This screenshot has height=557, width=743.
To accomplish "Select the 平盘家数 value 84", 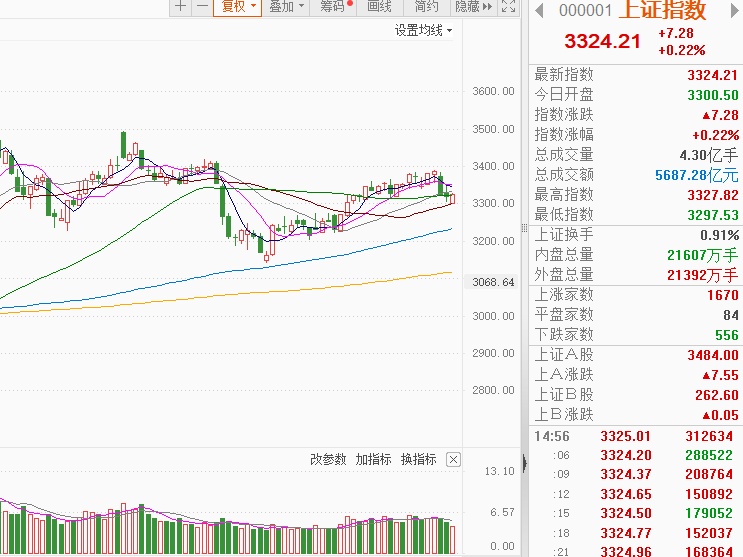I will point(731,315).
